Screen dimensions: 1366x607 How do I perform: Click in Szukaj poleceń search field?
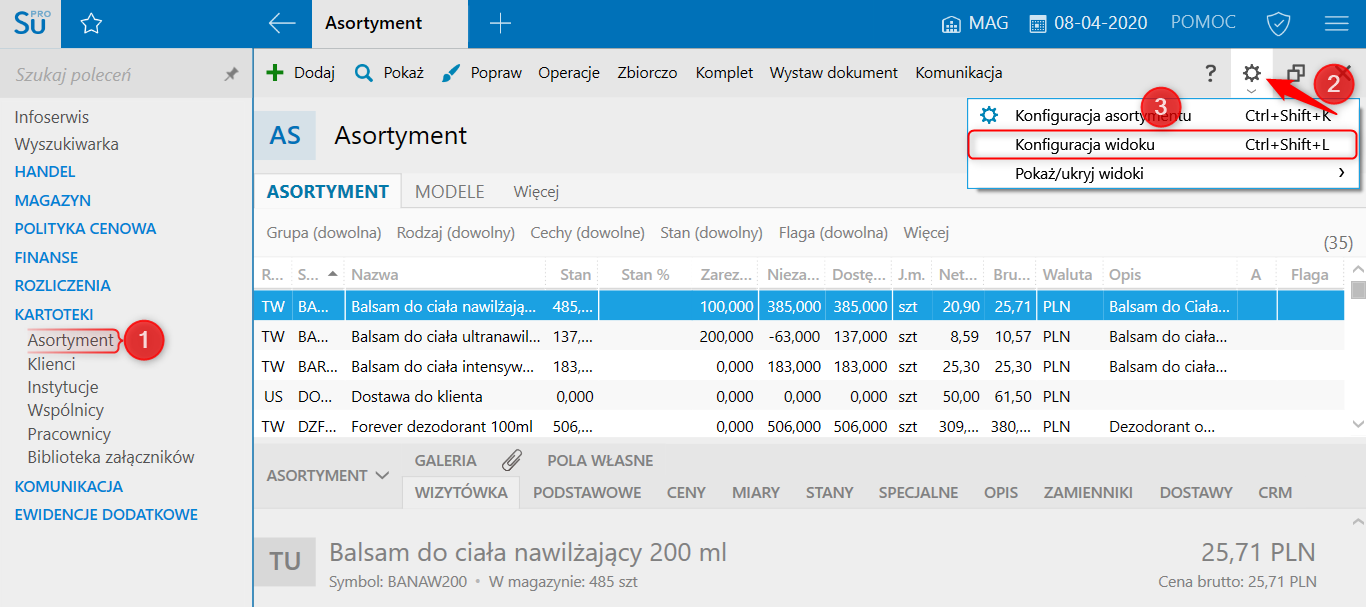[x=110, y=75]
